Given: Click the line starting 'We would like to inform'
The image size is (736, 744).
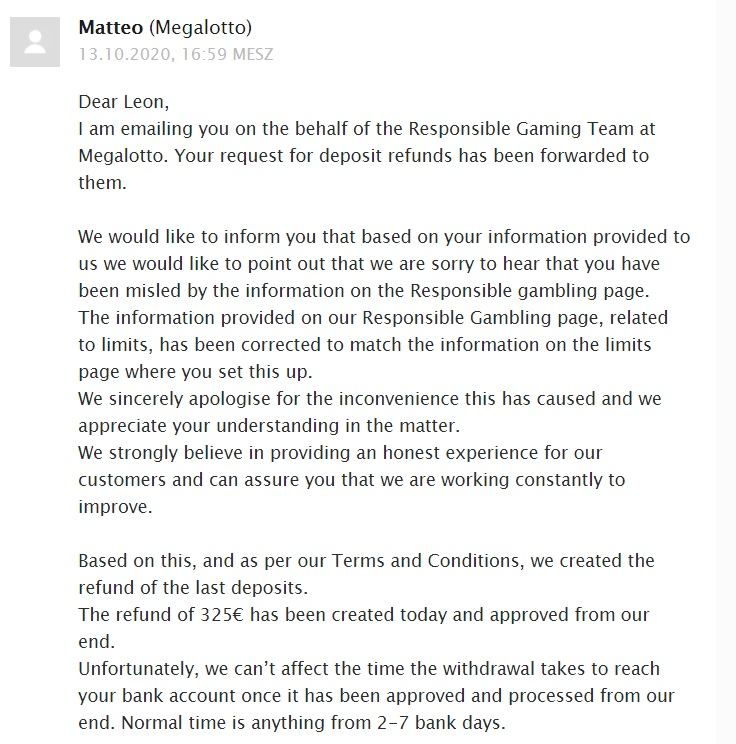Looking at the screenshot, I should pos(384,237).
